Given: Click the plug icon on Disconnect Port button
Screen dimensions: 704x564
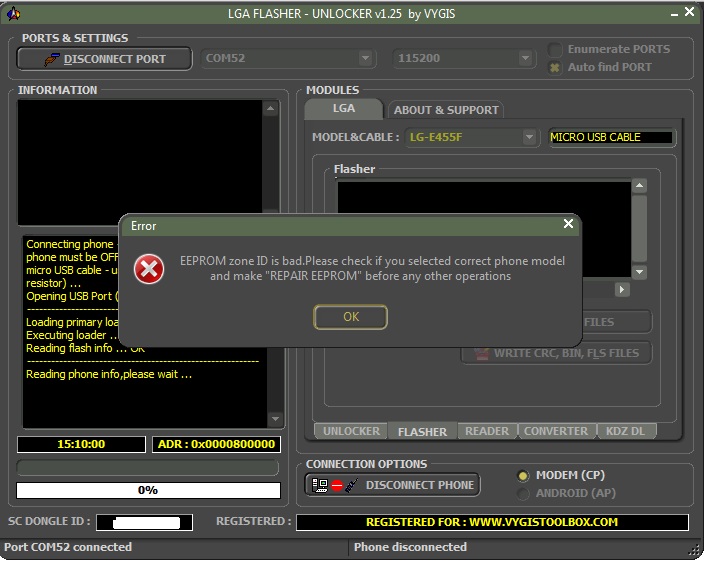Looking at the screenshot, I should [x=52, y=59].
